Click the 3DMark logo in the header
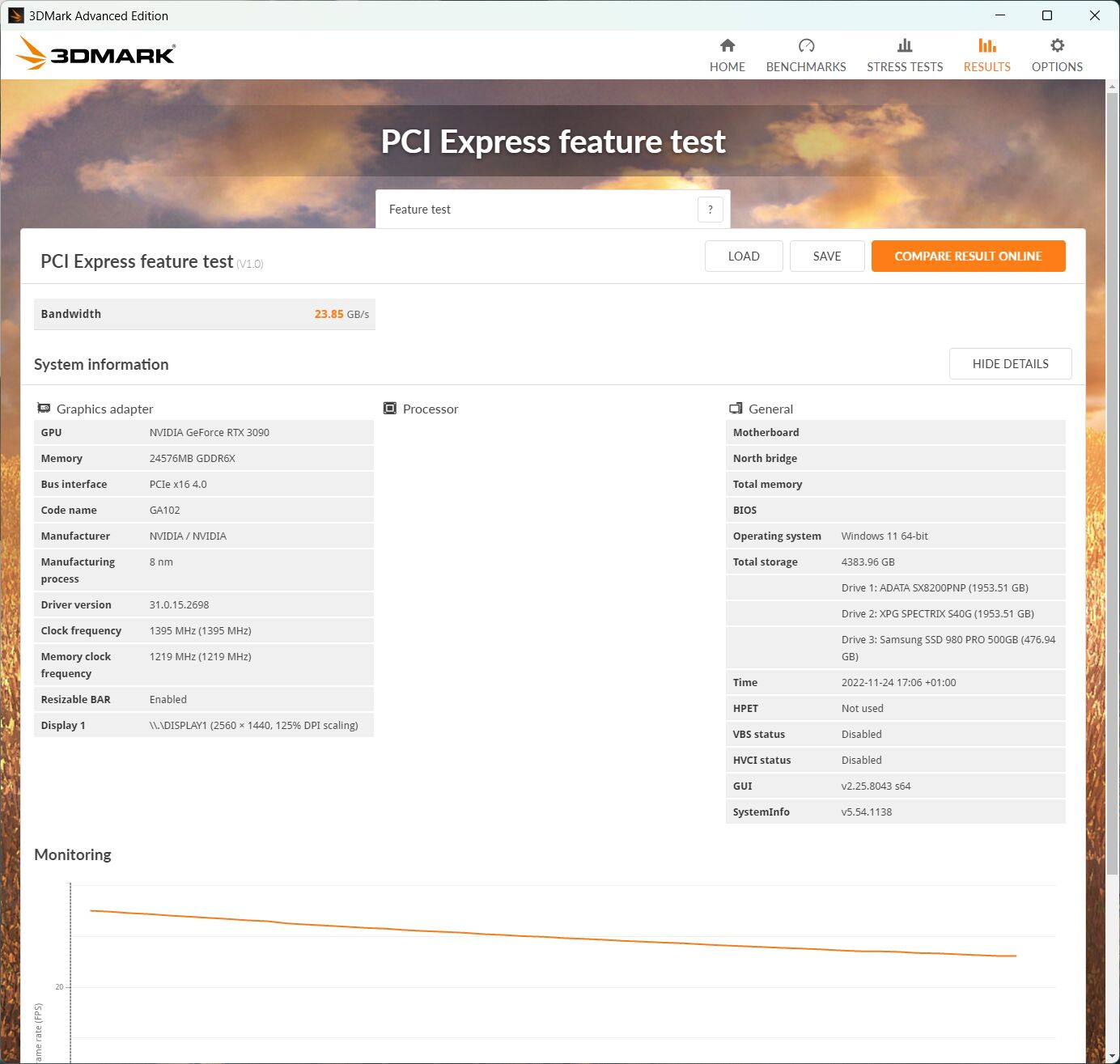Image resolution: width=1120 pixels, height=1064 pixels. coord(95,53)
